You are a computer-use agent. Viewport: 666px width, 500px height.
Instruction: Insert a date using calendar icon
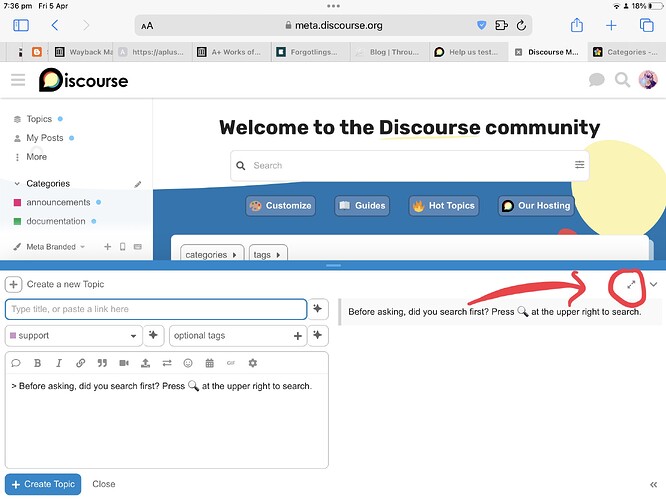tap(209, 363)
